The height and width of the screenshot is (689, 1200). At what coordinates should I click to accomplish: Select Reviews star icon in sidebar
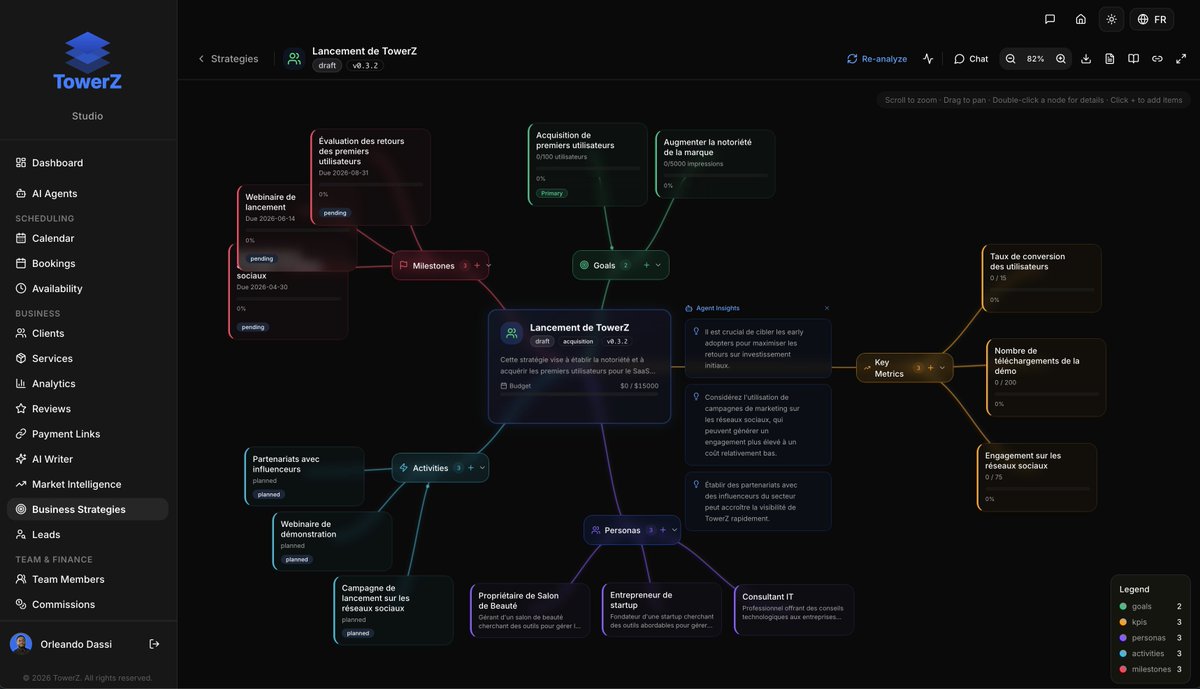pyautogui.click(x=21, y=409)
